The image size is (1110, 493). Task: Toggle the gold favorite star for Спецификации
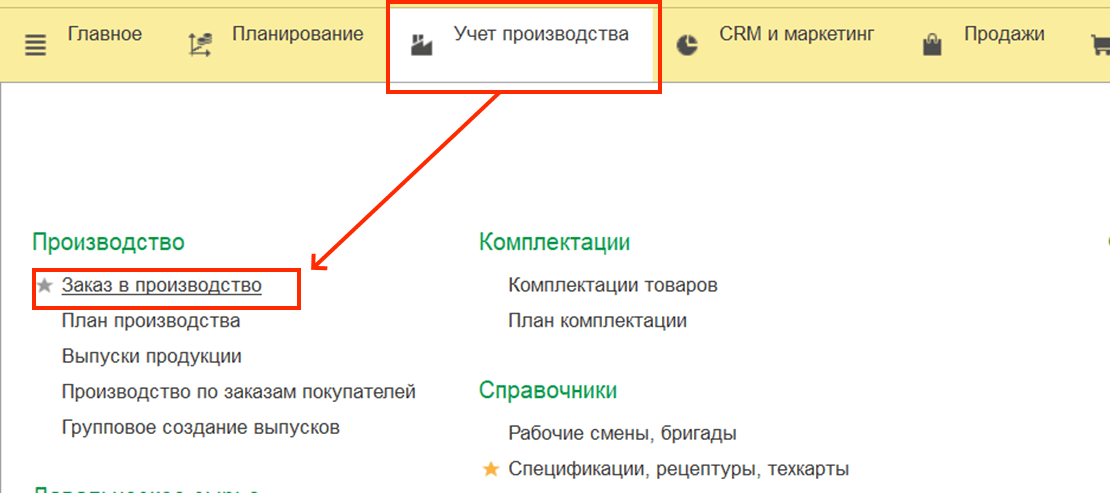click(491, 469)
